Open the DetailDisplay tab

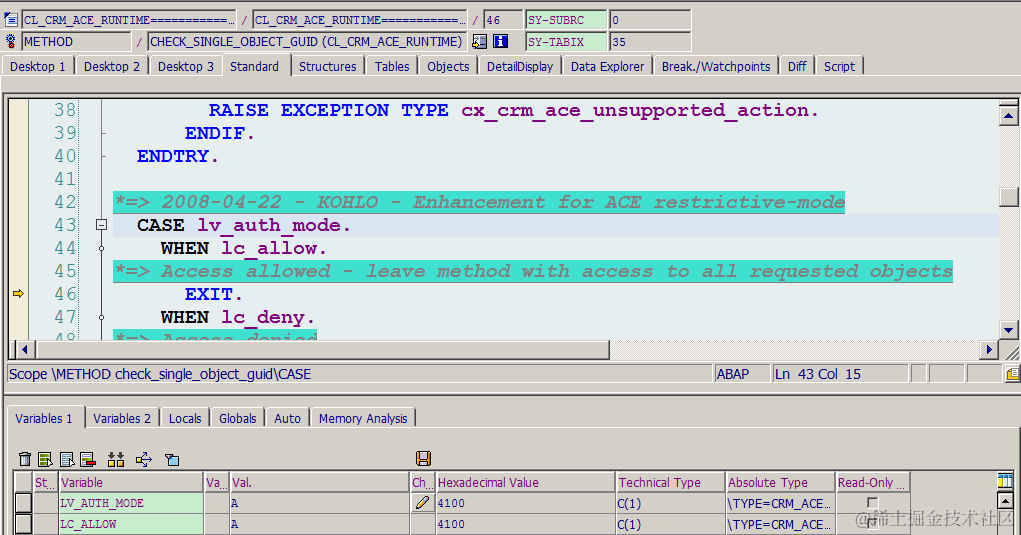[520, 66]
